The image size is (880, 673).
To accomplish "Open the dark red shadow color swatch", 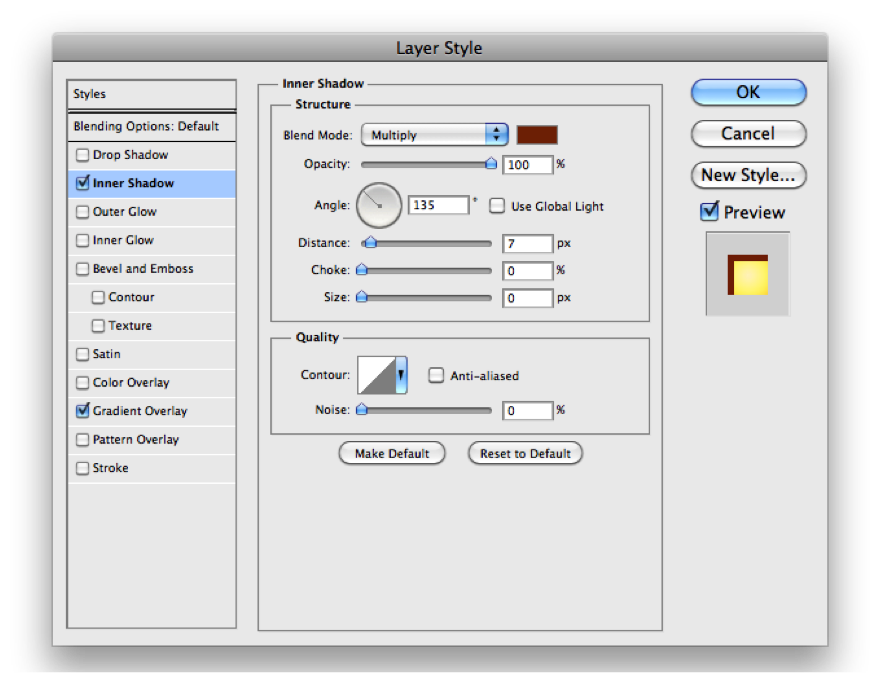I will coord(537,135).
